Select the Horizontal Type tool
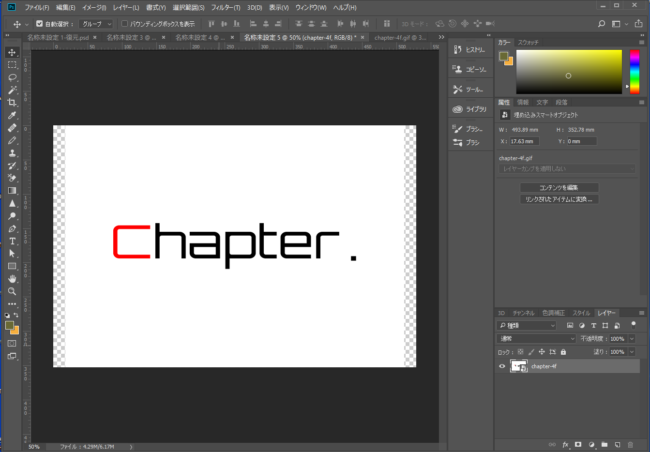Image resolution: width=650 pixels, height=452 pixels. pos(12,241)
